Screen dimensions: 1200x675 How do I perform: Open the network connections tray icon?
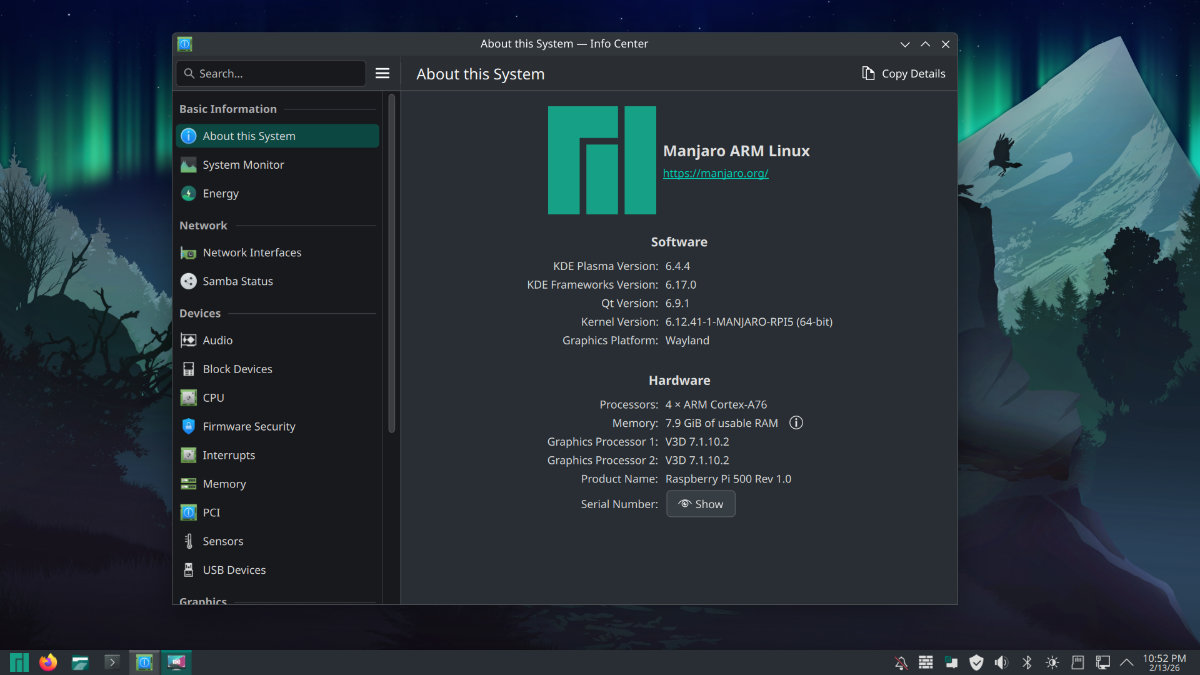[x=1103, y=662]
